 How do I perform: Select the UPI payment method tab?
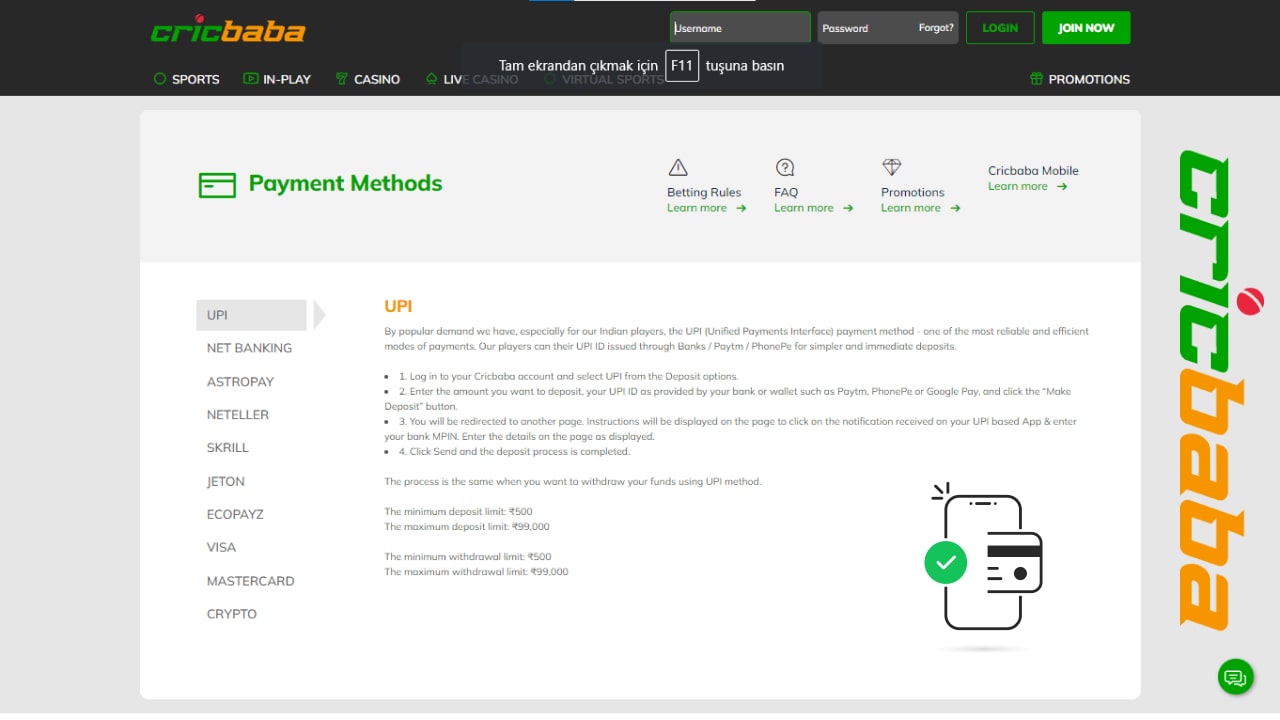(251, 315)
